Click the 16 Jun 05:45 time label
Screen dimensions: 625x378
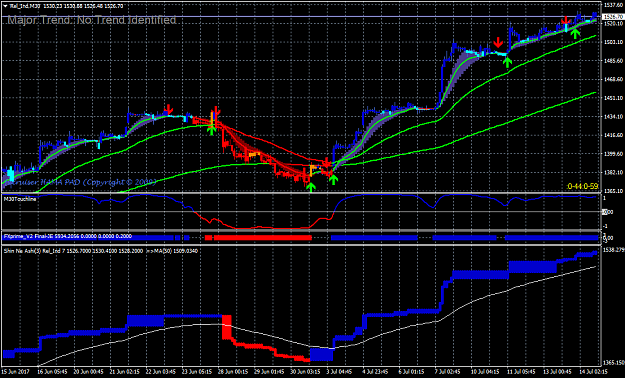click(53, 371)
